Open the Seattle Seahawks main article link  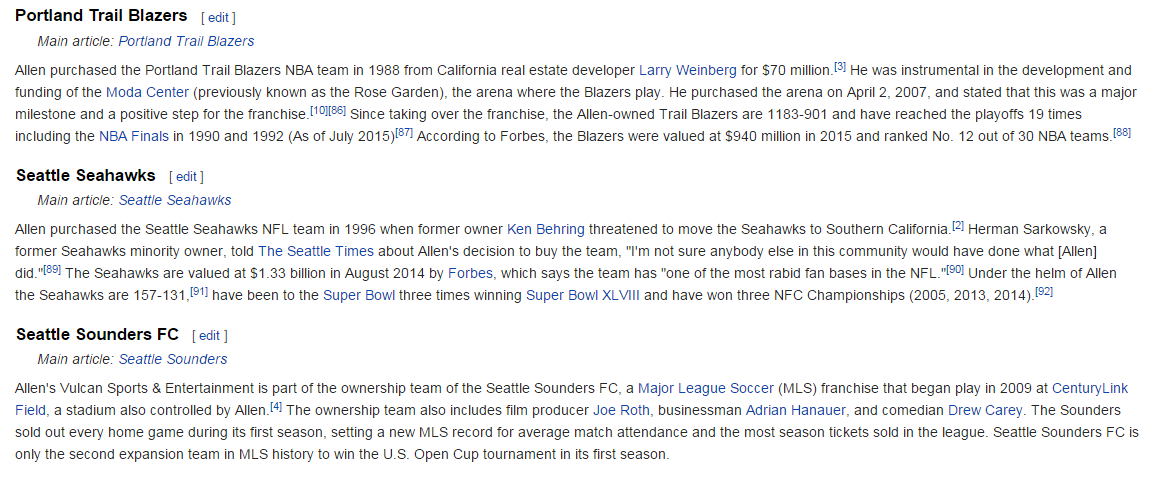[x=175, y=200]
